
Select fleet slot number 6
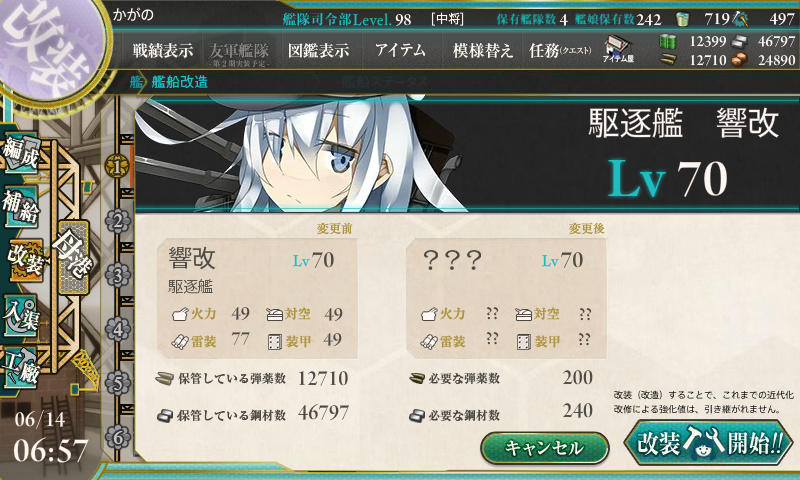coord(118,438)
